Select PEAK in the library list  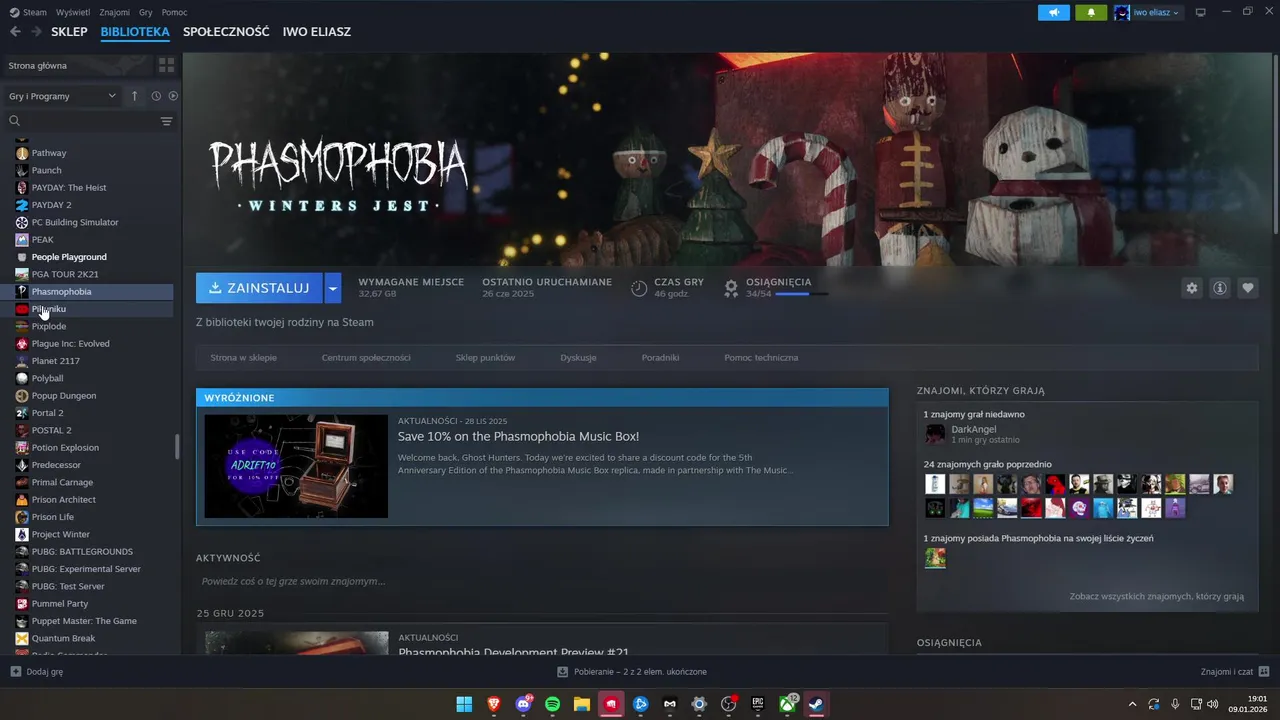point(43,240)
